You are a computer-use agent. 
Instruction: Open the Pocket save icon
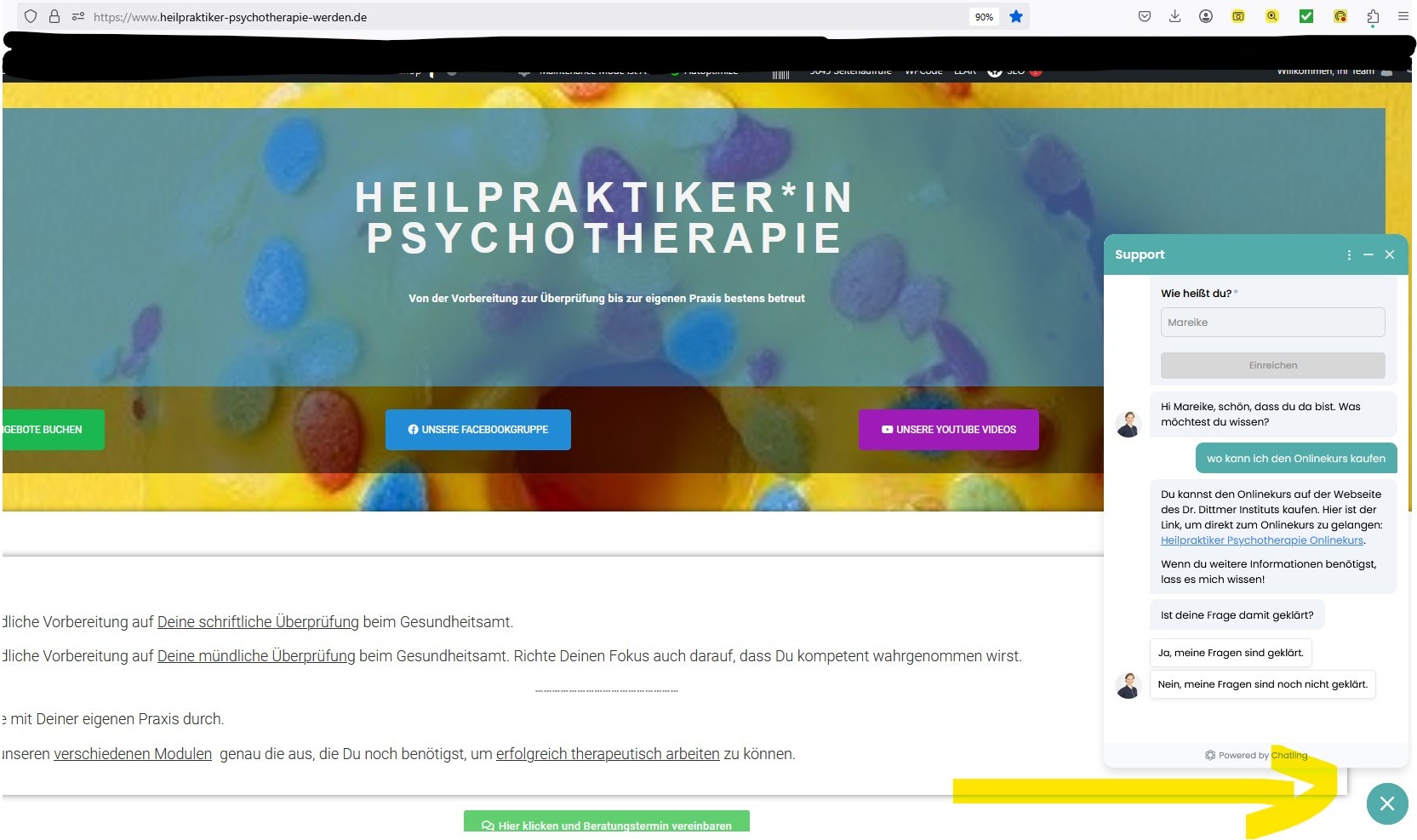coord(1145,16)
